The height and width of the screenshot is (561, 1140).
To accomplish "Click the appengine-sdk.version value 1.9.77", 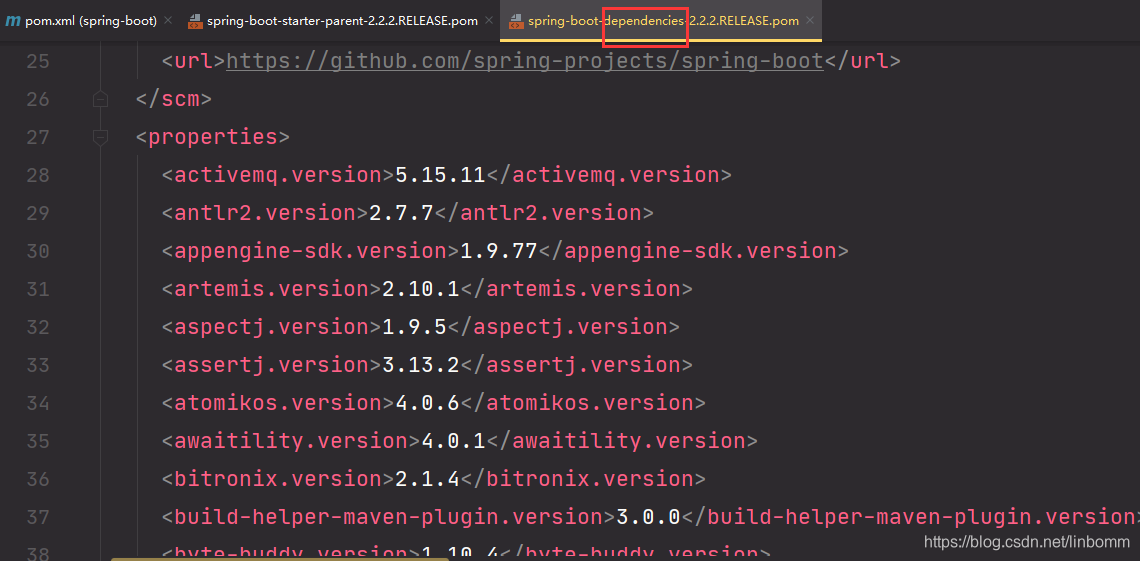I will (498, 251).
